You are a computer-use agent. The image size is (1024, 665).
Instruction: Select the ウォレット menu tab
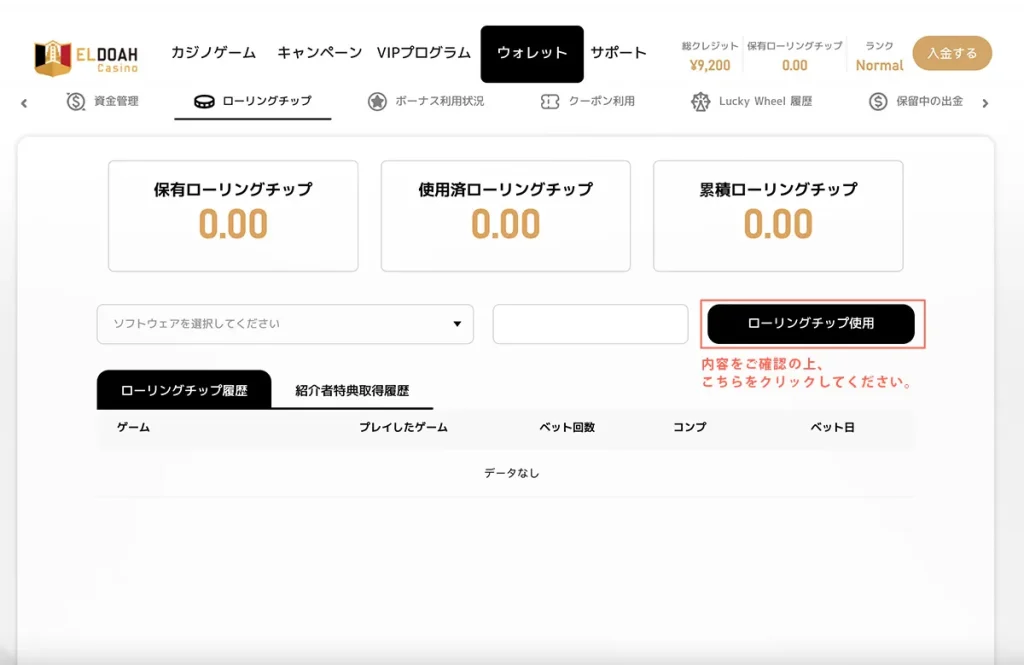click(532, 54)
